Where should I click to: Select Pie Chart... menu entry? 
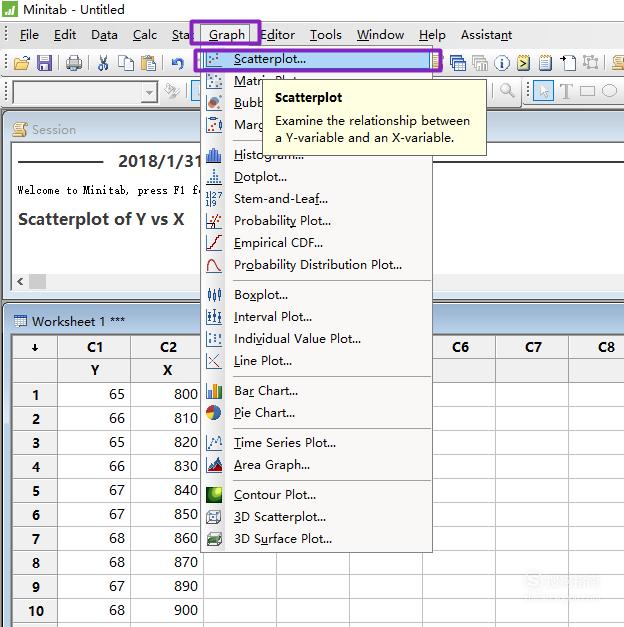(316, 413)
